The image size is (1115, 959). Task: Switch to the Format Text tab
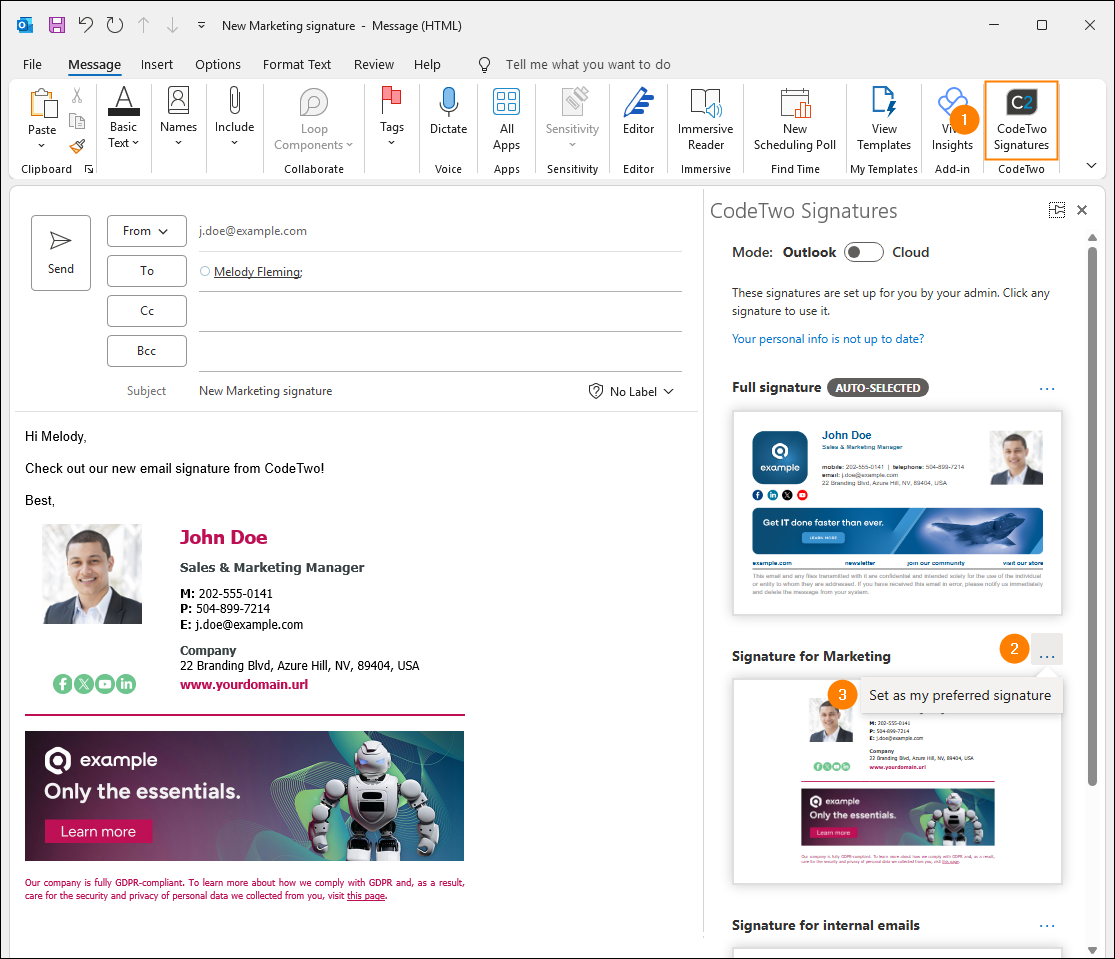coord(297,65)
